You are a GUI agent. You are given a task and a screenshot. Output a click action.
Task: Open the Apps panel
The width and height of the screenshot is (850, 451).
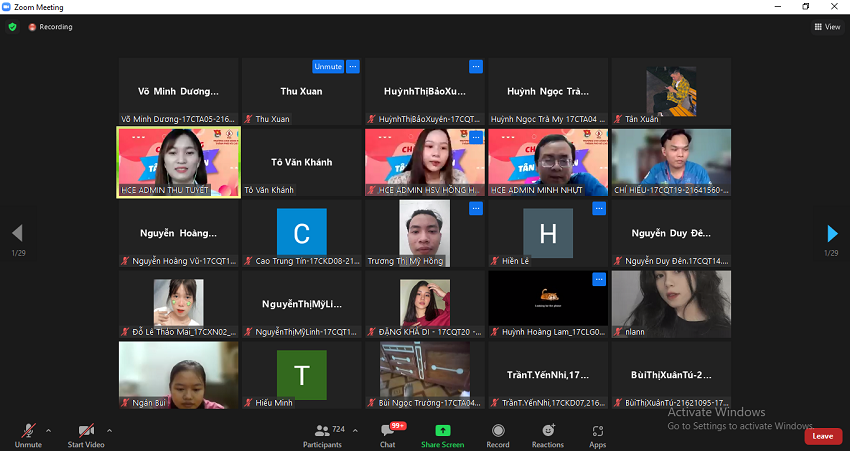click(x=598, y=434)
